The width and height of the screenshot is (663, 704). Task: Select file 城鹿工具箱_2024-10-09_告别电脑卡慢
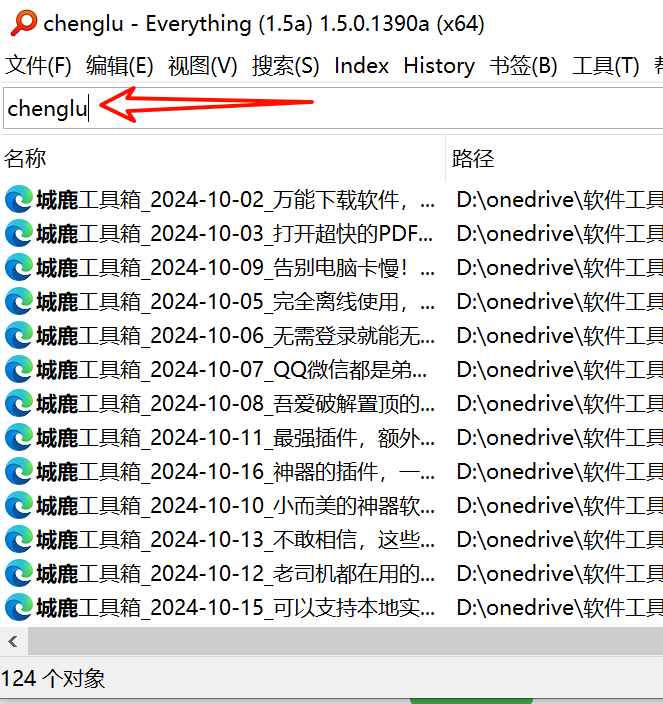click(236, 268)
